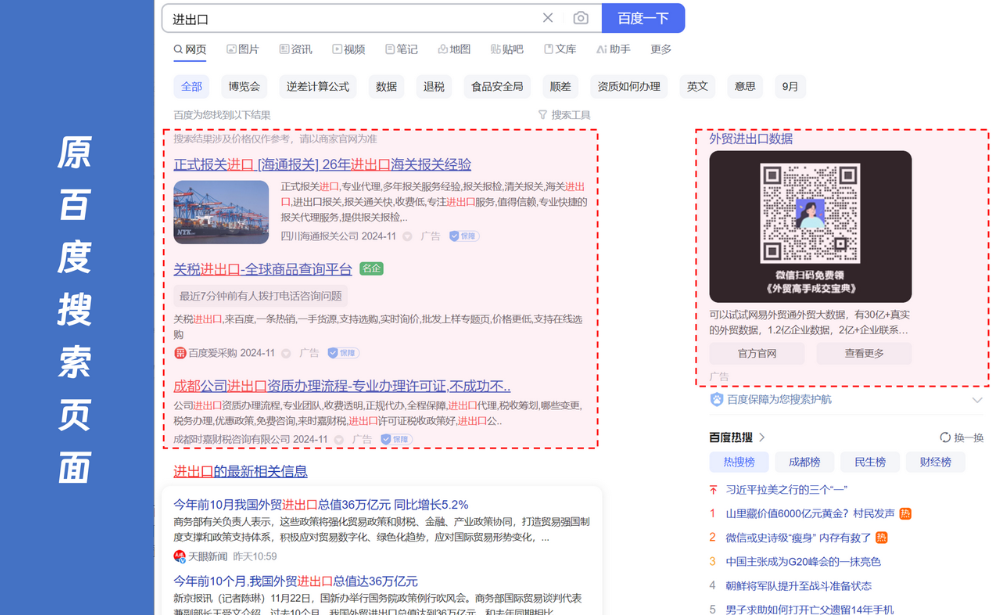Select the 退税 filter chip

point(434,87)
